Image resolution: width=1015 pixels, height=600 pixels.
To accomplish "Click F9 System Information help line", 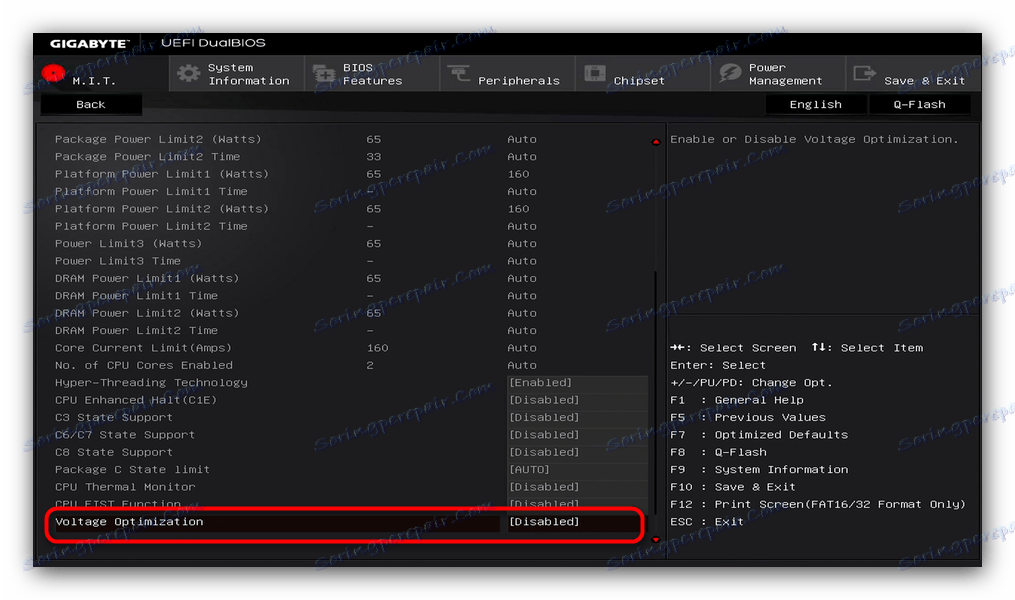I will [x=759, y=469].
